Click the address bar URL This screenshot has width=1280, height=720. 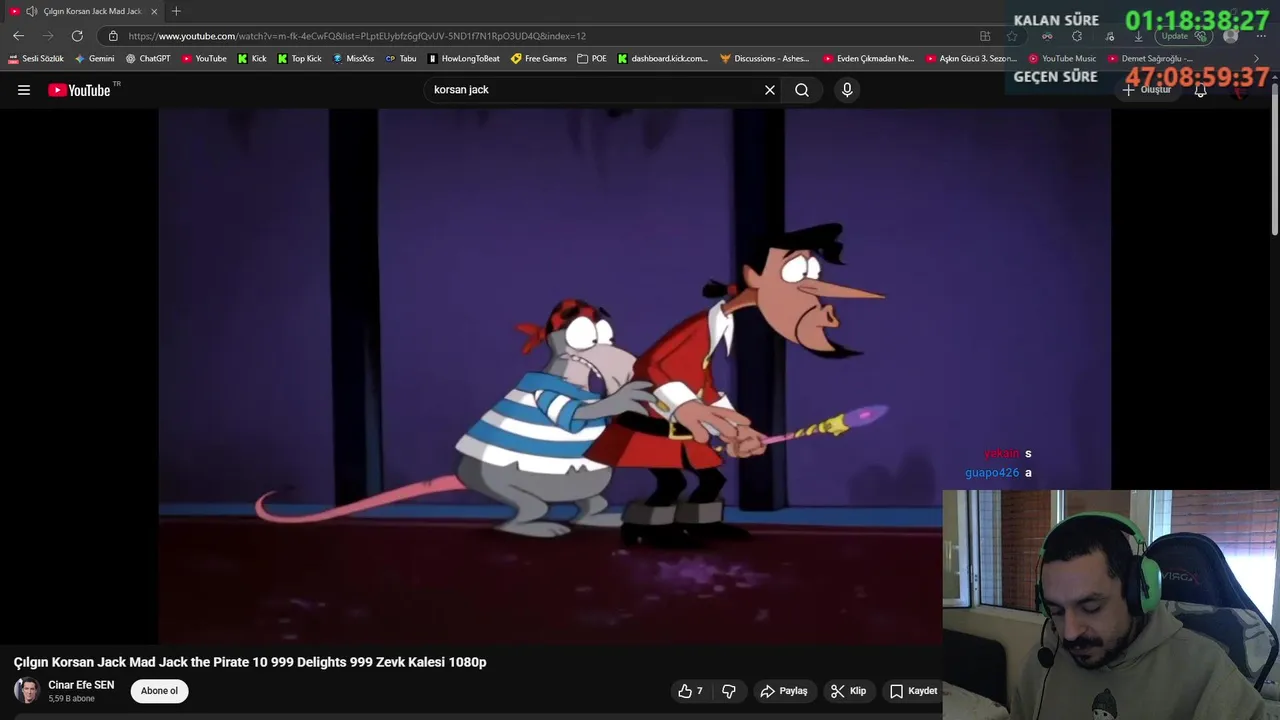(357, 36)
